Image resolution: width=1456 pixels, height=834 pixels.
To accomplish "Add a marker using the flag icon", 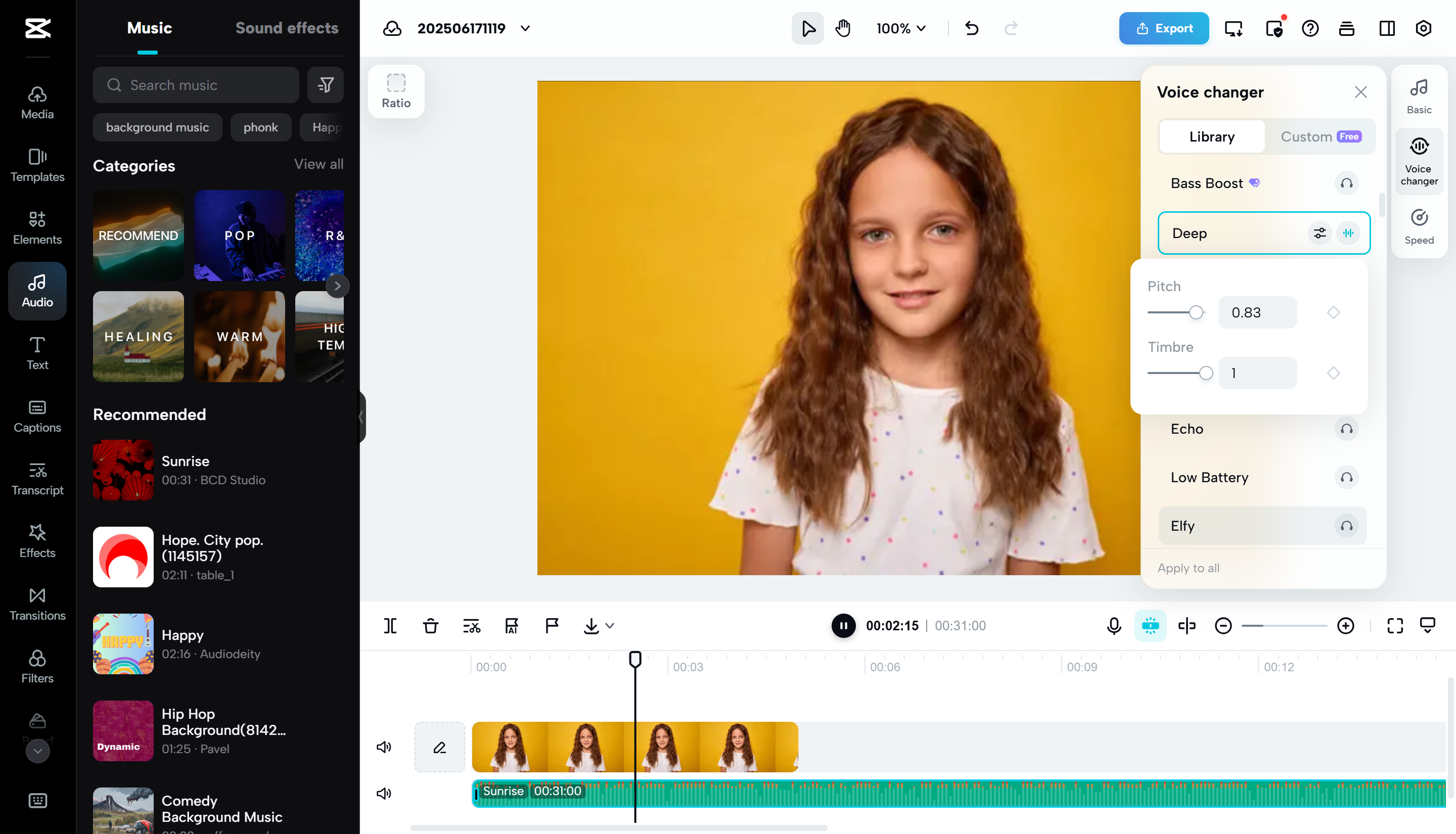I will coord(551,626).
